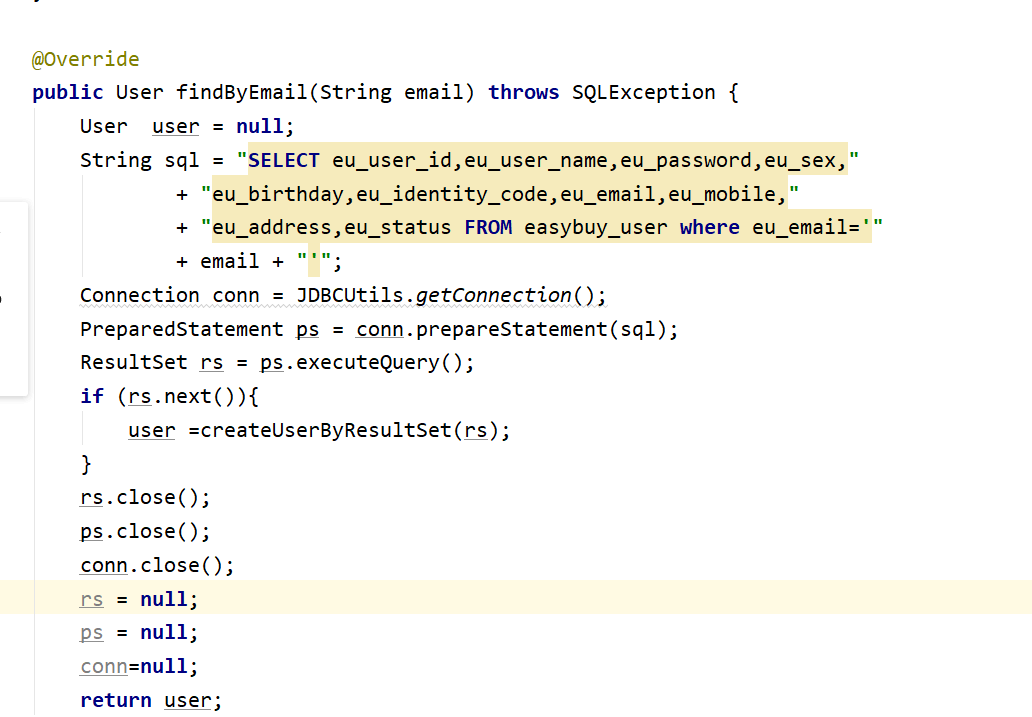Click the throws keyword
Image resolution: width=1032 pixels, height=717 pixels.
tap(523, 91)
